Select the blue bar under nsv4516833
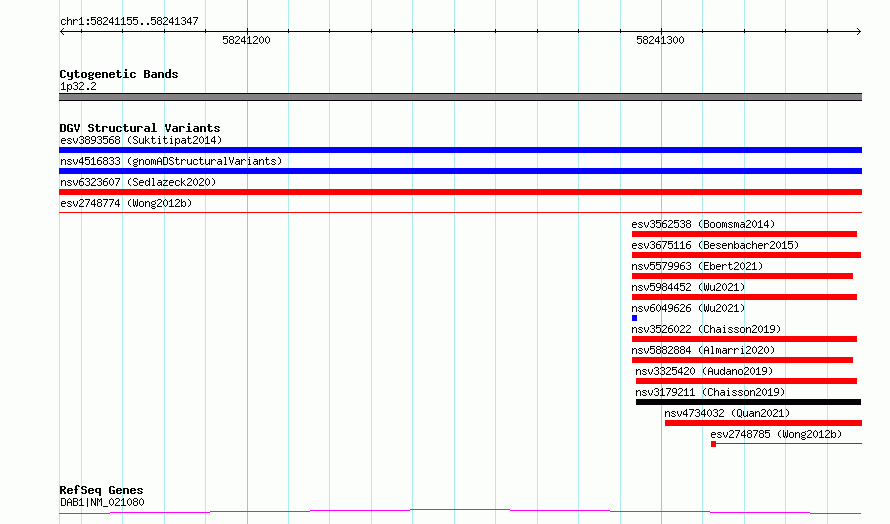890x524 pixels. pyautogui.click(x=460, y=171)
